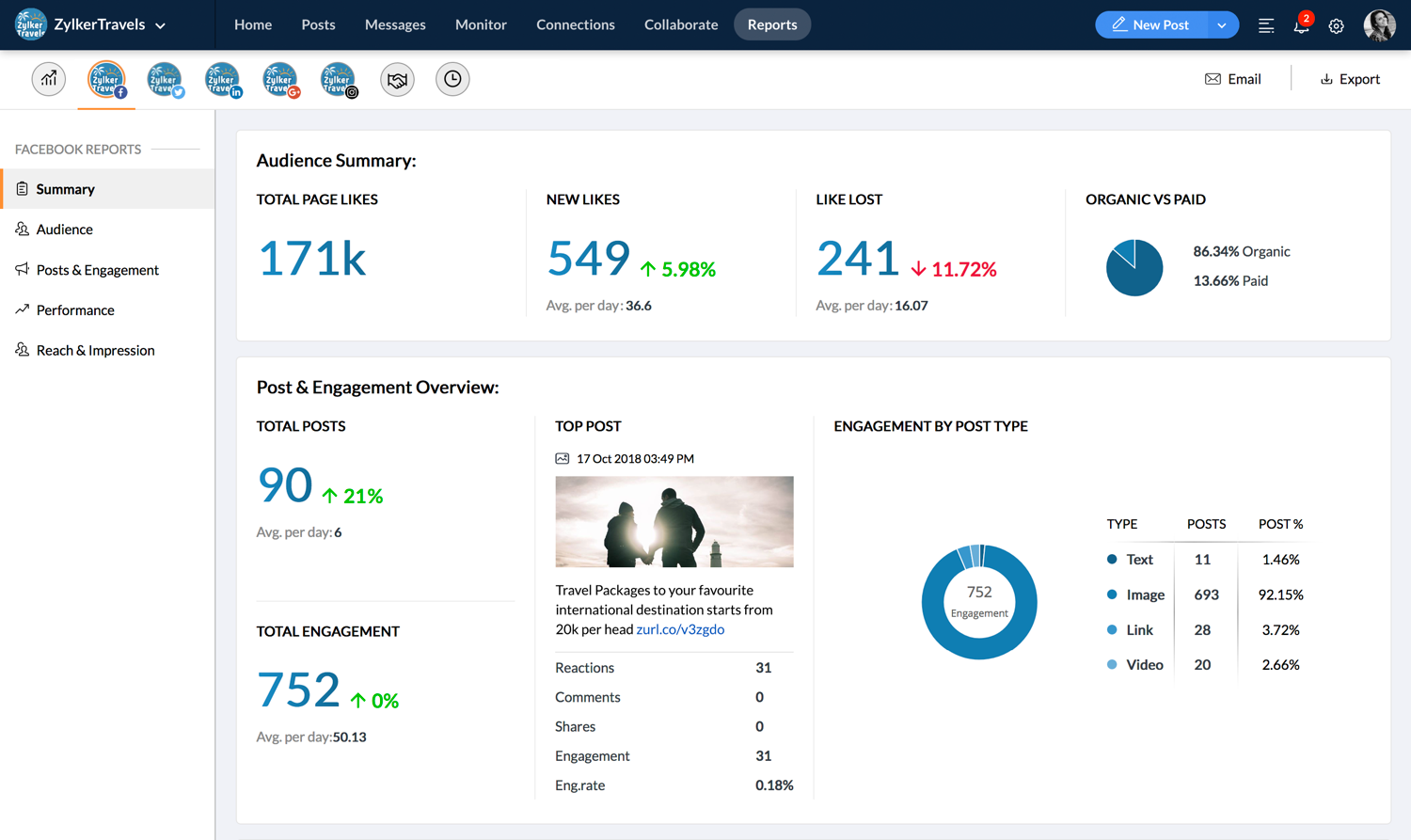Open the Posts menu

[x=318, y=24]
